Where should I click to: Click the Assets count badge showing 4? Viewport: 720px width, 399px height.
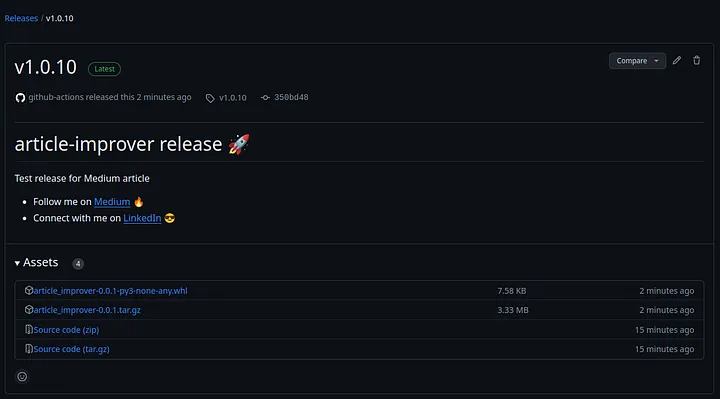(78, 264)
